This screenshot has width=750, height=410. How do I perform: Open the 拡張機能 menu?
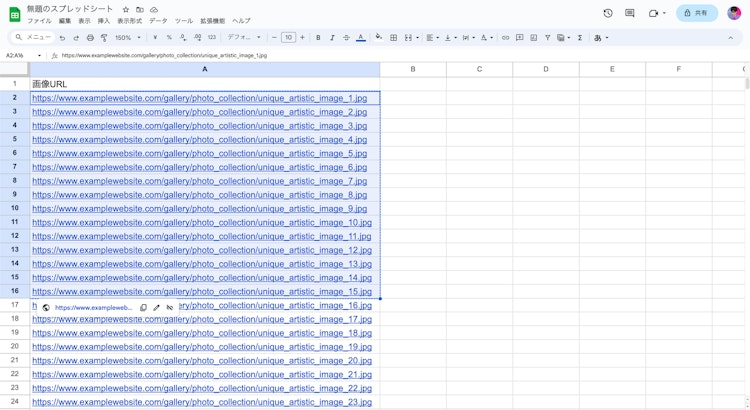click(x=212, y=21)
